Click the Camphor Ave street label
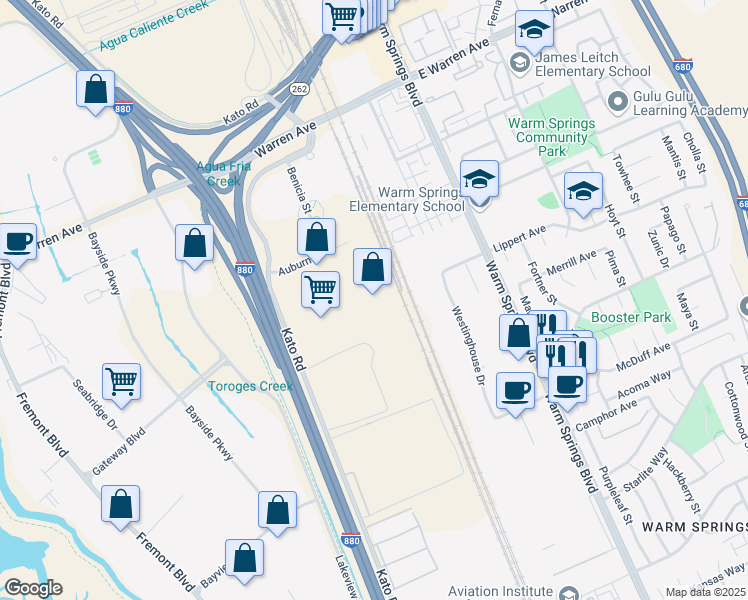Screen dimensions: 748x600 (x=606, y=416)
